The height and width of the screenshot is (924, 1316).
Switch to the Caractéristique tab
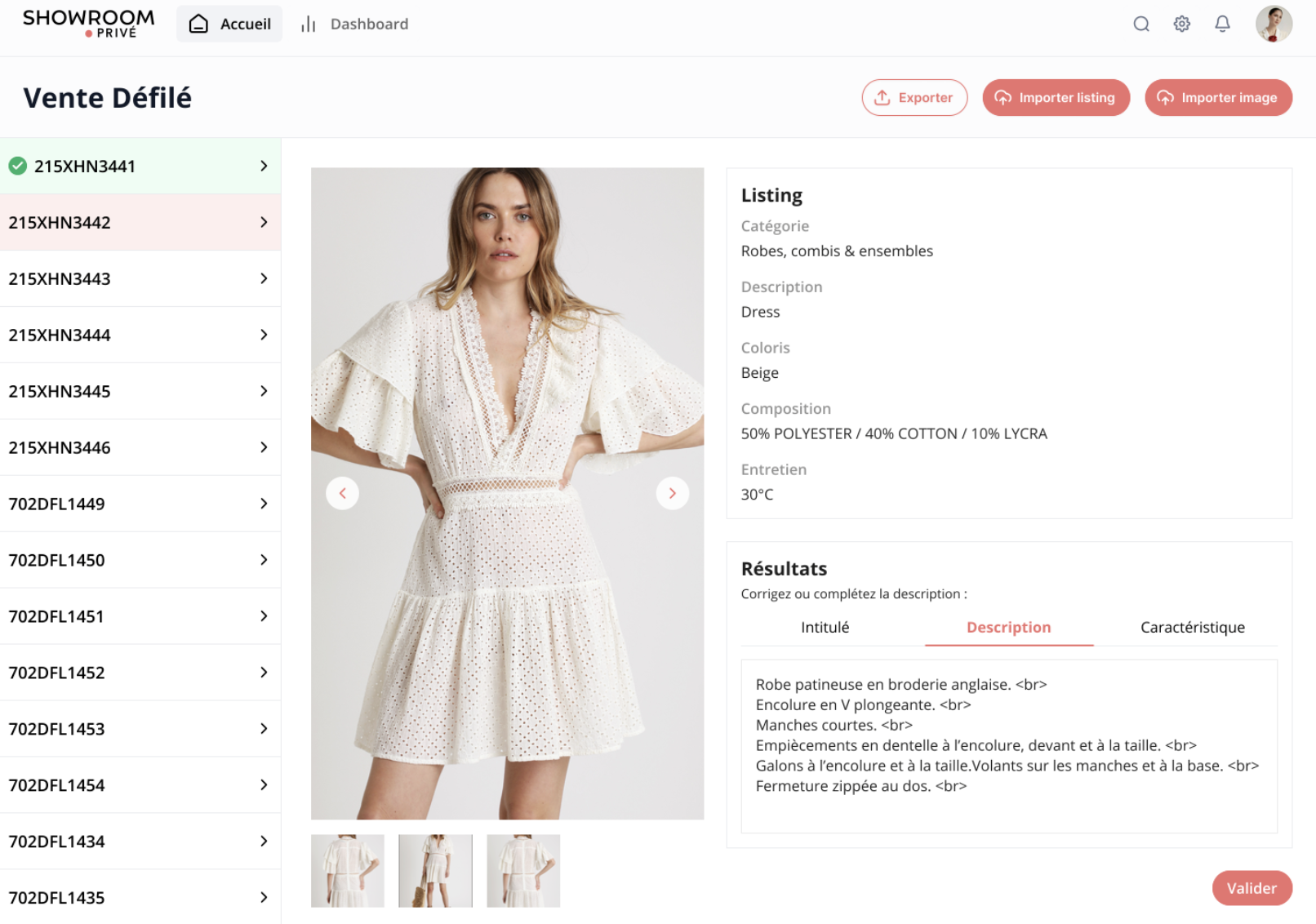tap(1192, 628)
